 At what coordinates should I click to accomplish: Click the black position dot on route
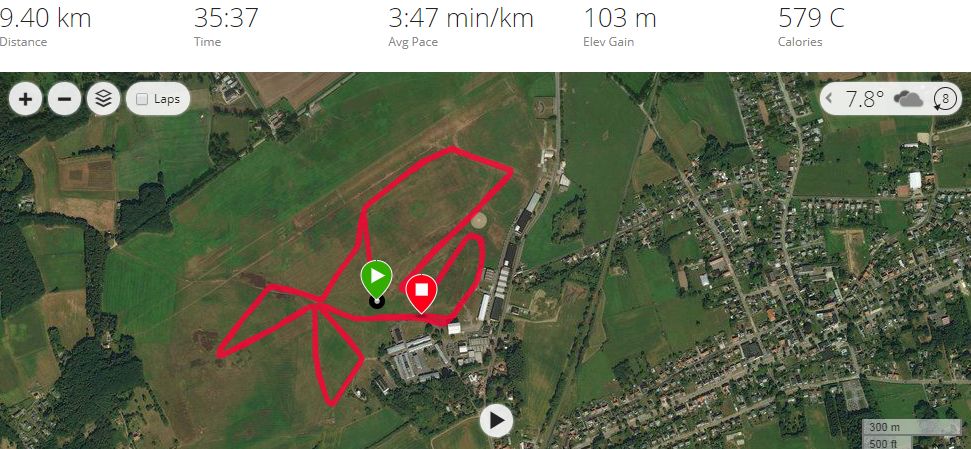coord(377,302)
